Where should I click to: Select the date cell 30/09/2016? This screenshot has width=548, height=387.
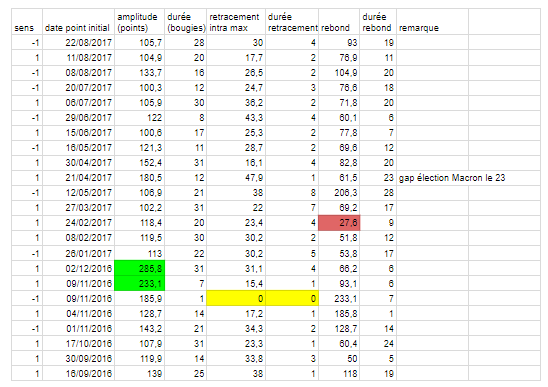(x=79, y=359)
